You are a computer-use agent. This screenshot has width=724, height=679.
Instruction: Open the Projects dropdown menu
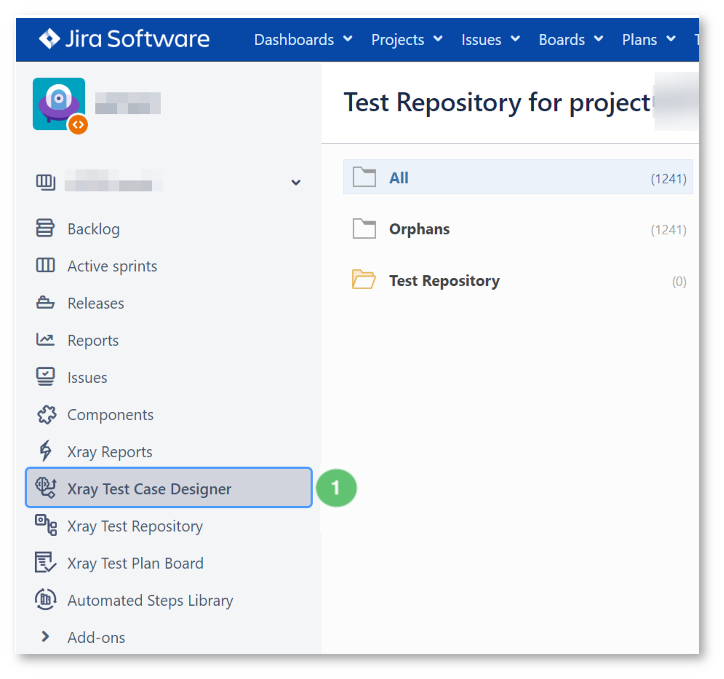[x=407, y=40]
